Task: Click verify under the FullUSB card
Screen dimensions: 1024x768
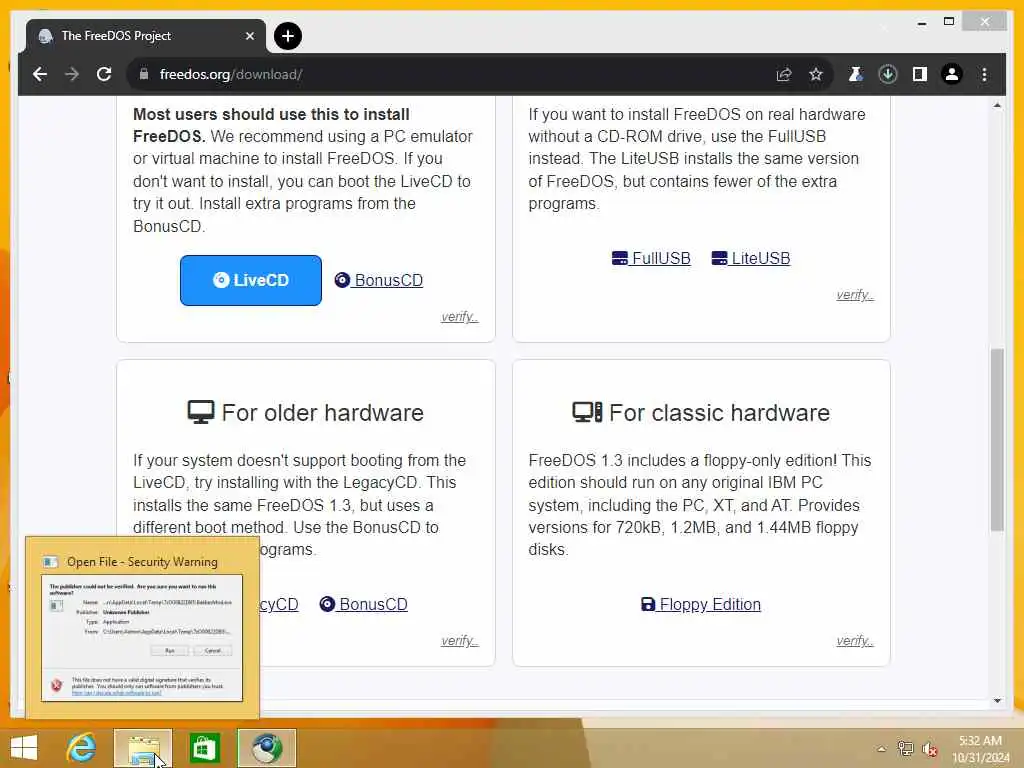Action: tap(855, 295)
